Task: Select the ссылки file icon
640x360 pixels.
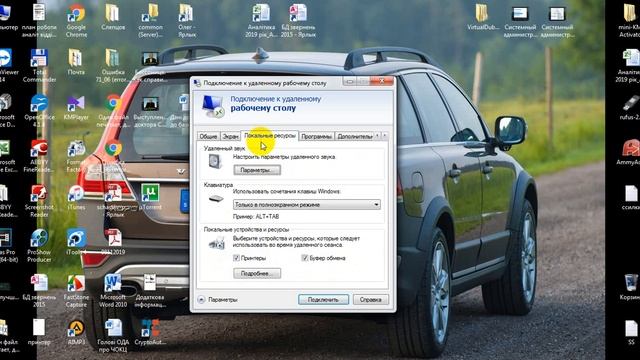Action: tap(631, 198)
